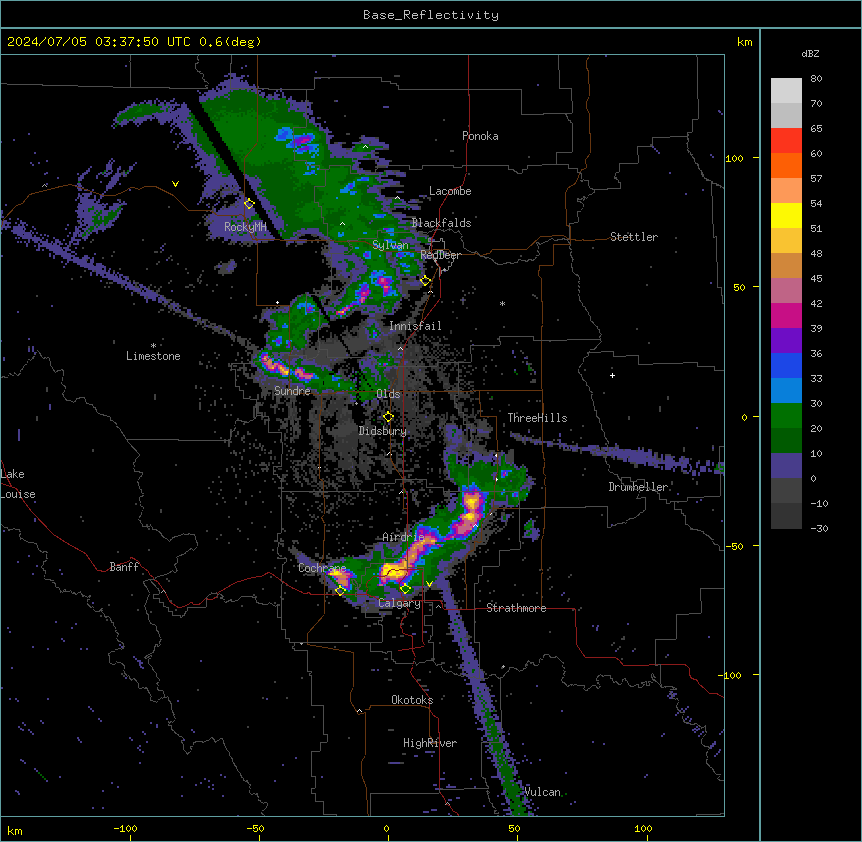Click the Vulcan city label
Screen dimensions: 862x842
(x=542, y=792)
